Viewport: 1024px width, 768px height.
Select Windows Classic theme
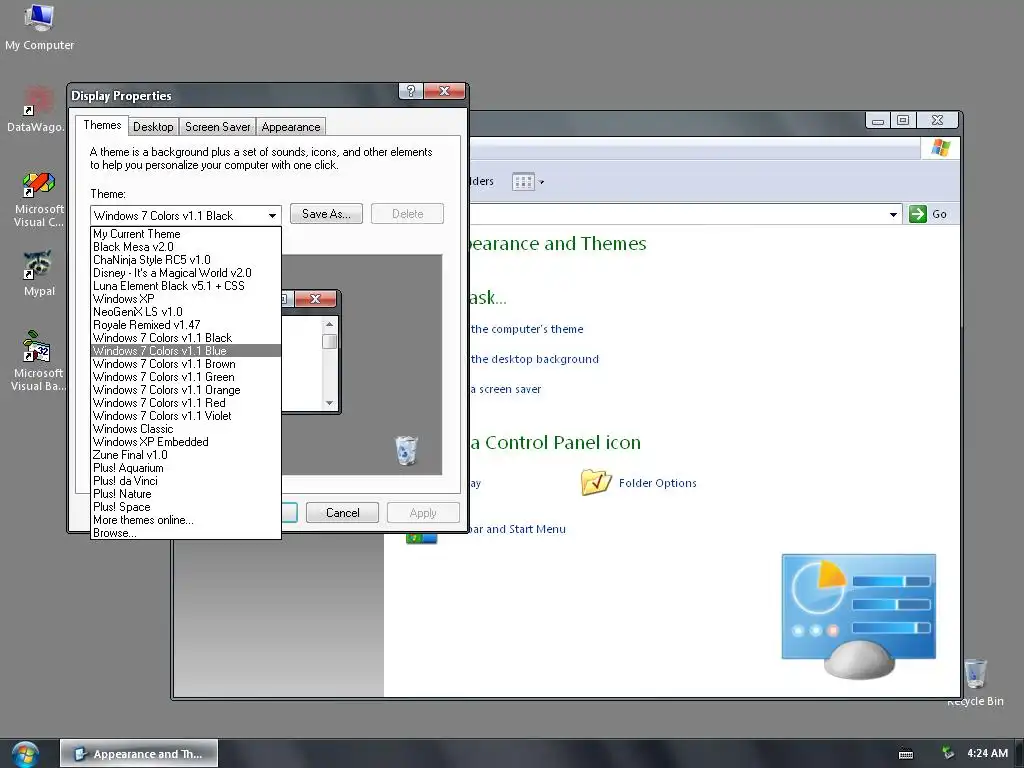click(x=186, y=429)
